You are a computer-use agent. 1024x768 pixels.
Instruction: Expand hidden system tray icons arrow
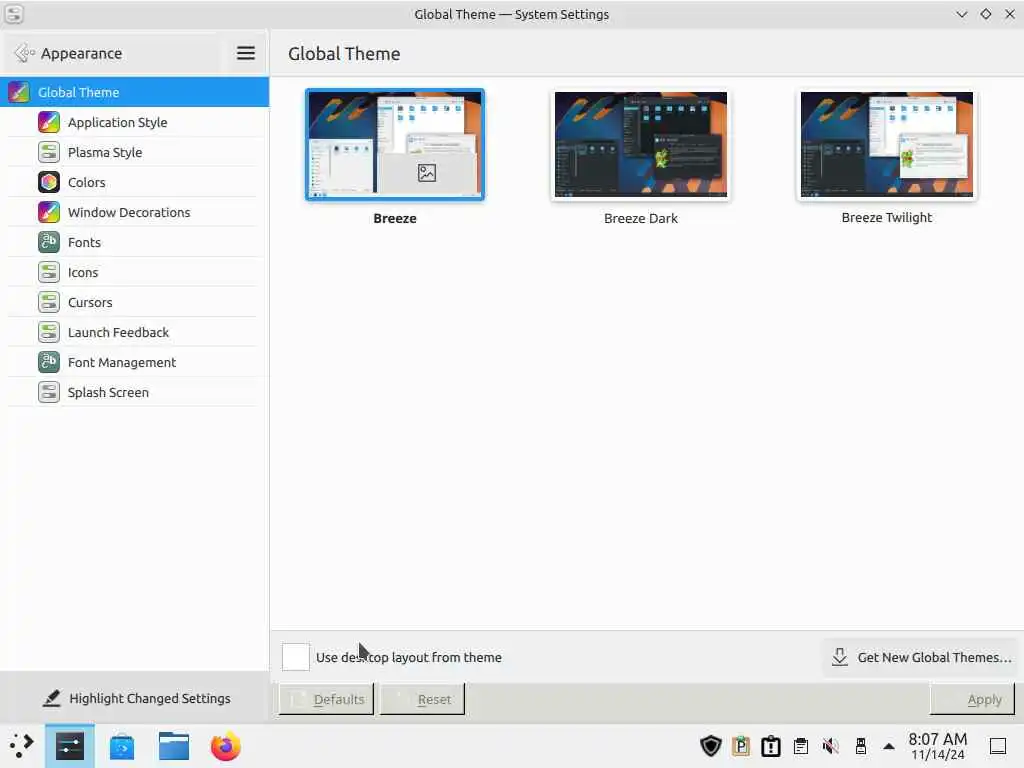click(889, 746)
